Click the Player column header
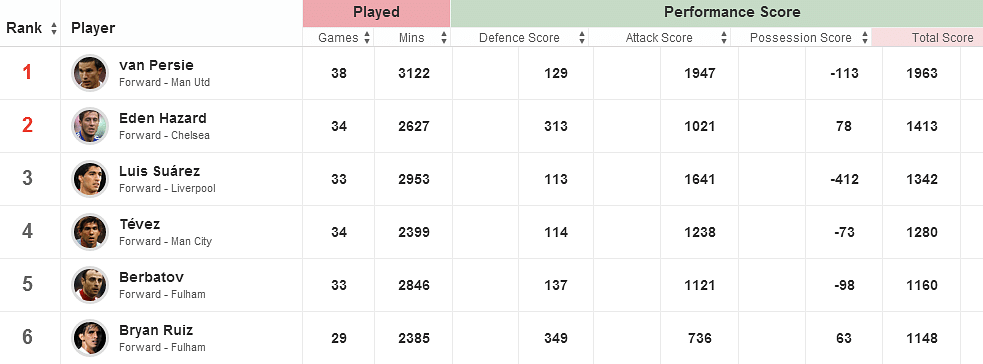The image size is (983, 364). pyautogui.click(x=93, y=28)
